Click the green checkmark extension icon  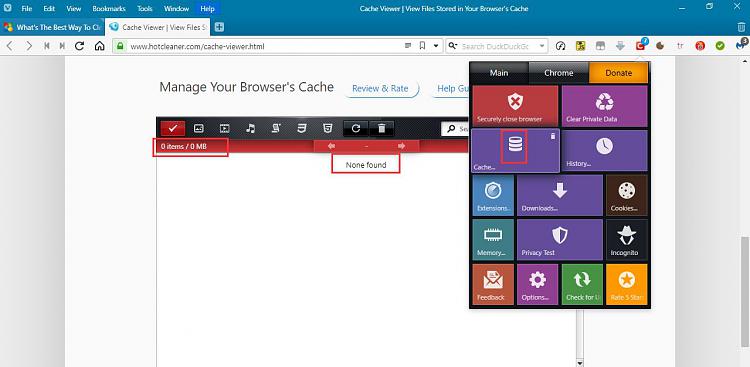[x=720, y=46]
